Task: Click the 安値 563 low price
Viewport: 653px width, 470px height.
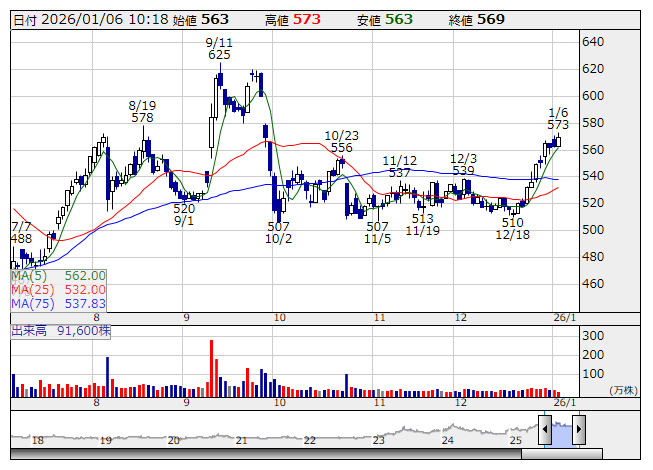Action: (385, 20)
